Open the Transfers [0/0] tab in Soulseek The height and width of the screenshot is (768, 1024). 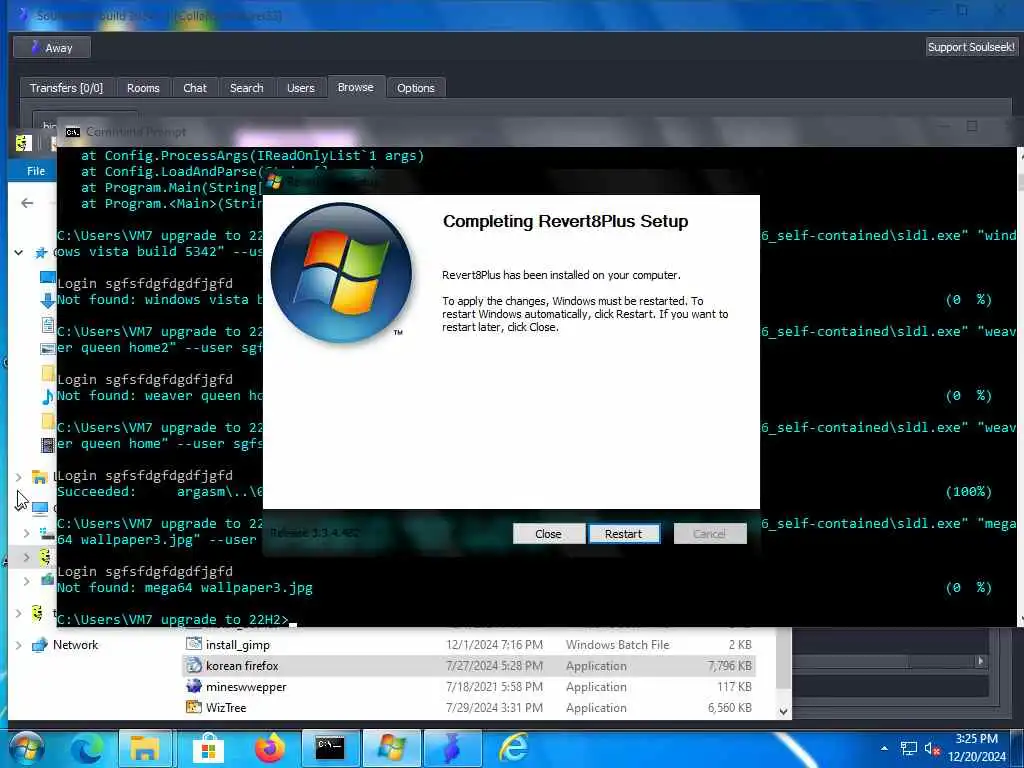66,88
